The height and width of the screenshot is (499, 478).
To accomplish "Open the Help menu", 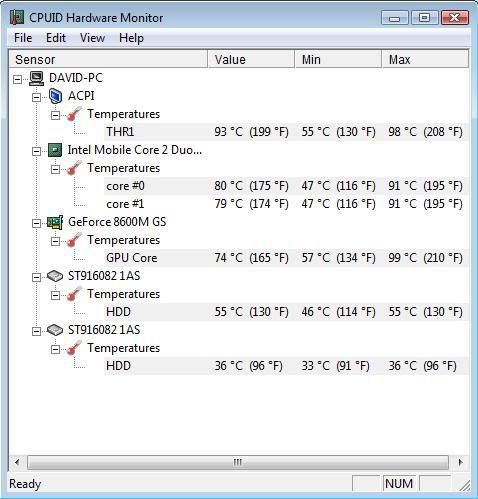I will pos(131,38).
